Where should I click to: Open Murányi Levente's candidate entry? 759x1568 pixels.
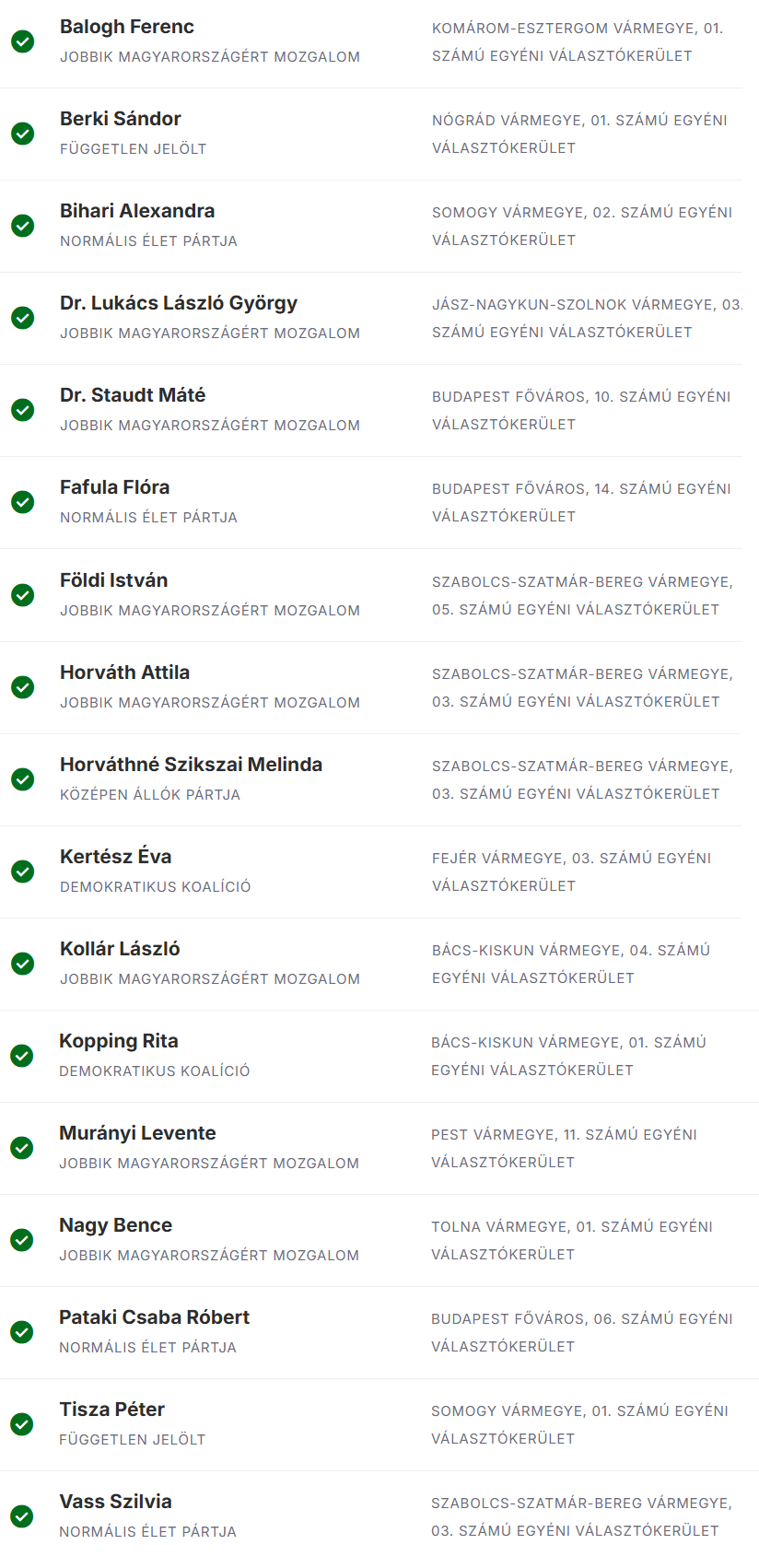click(137, 1133)
